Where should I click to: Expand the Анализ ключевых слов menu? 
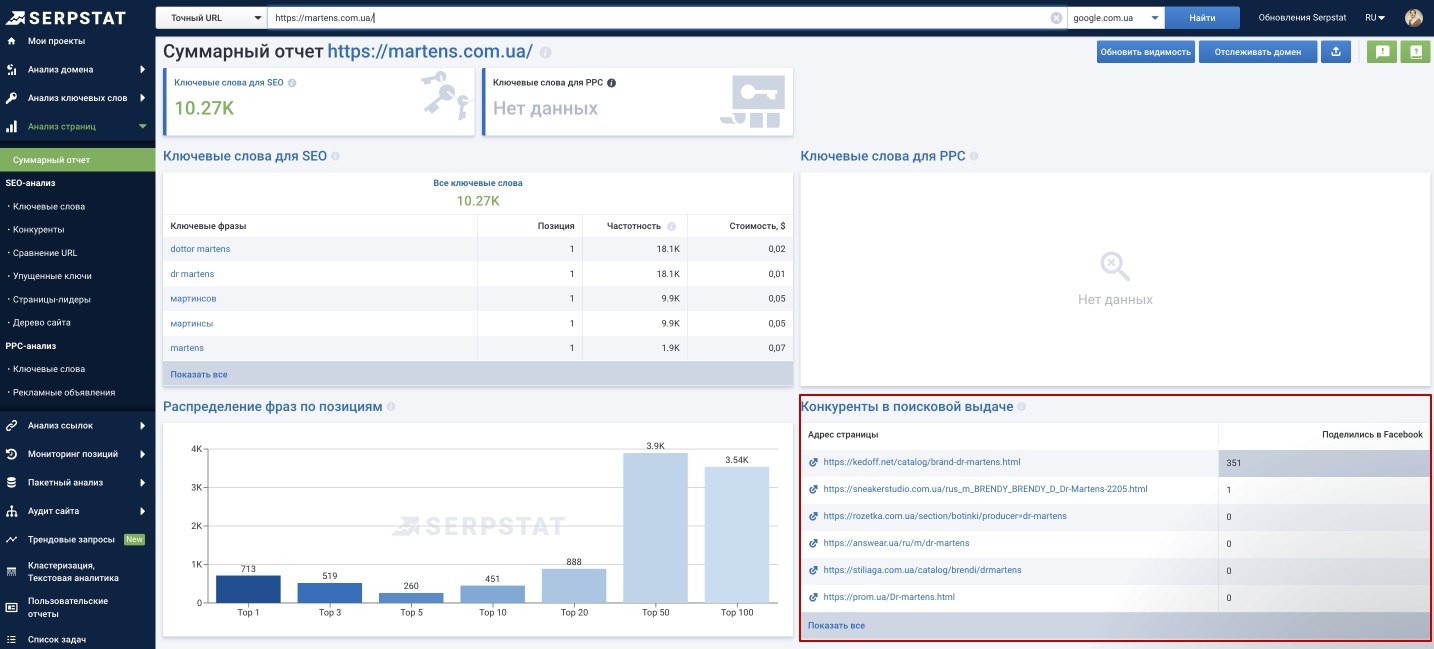(x=143, y=98)
